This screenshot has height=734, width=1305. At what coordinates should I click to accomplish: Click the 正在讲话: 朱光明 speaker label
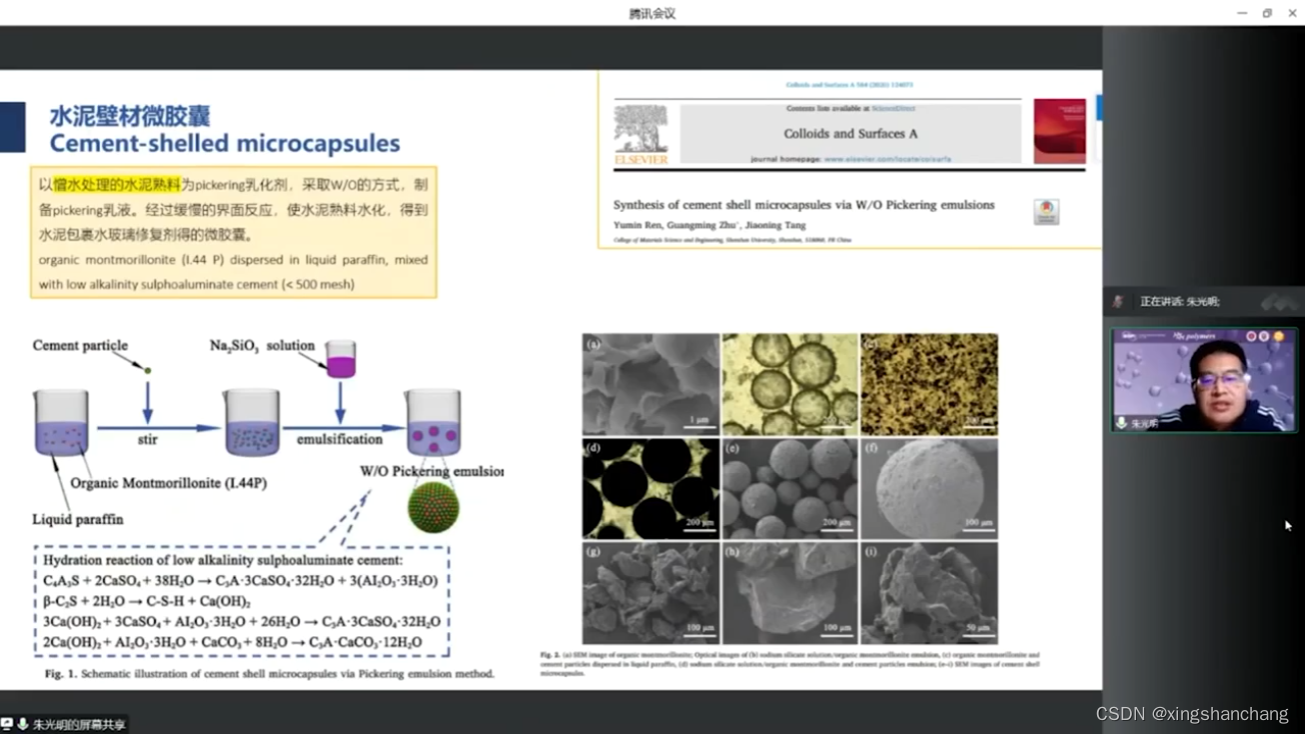pyautogui.click(x=1179, y=301)
